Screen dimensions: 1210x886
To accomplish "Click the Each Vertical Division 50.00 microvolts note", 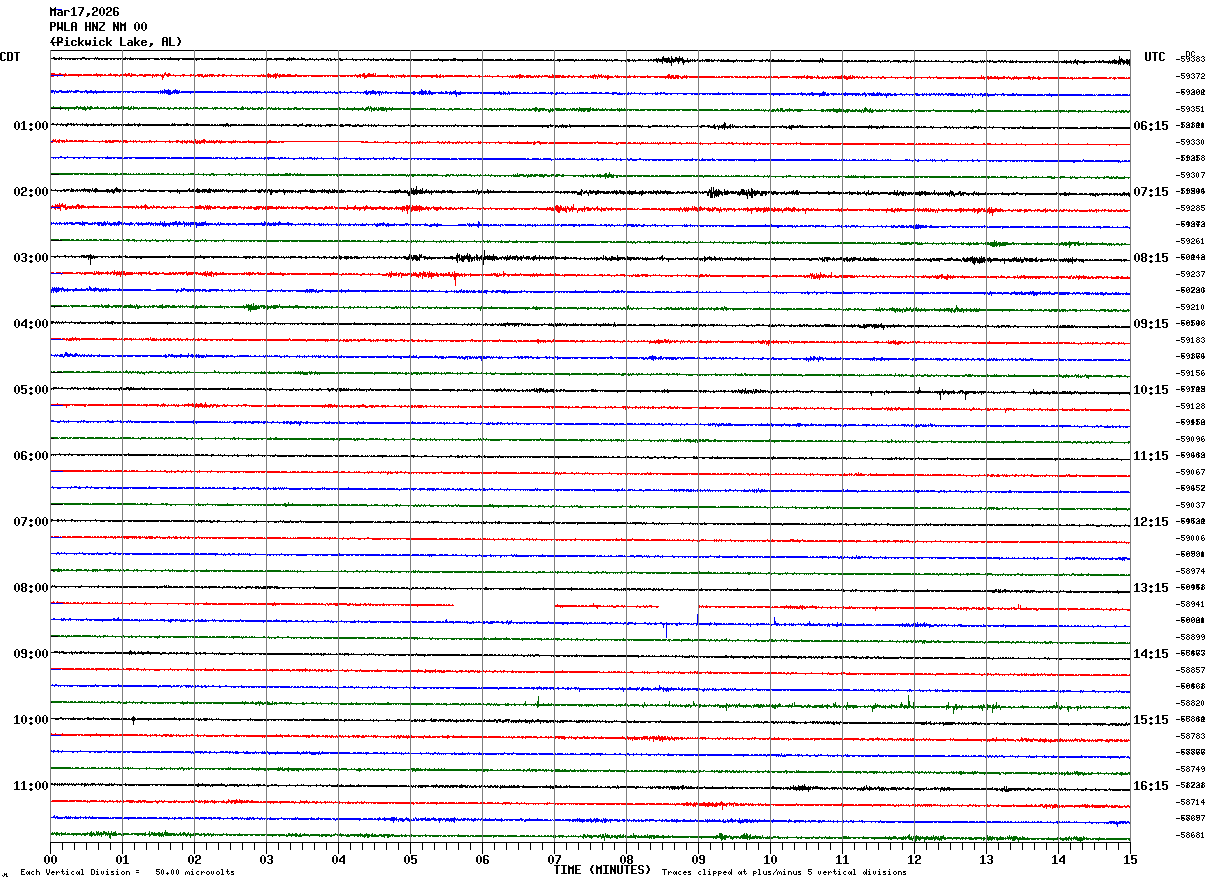I will coord(127,873).
